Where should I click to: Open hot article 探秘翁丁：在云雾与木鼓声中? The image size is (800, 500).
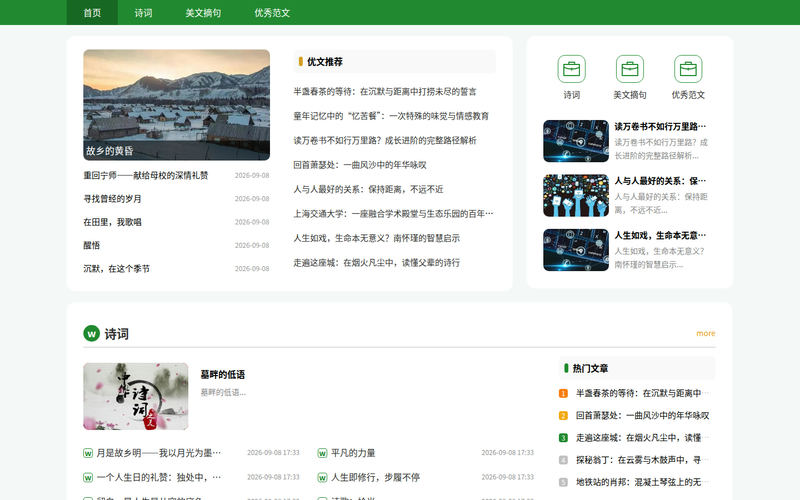tap(642, 460)
